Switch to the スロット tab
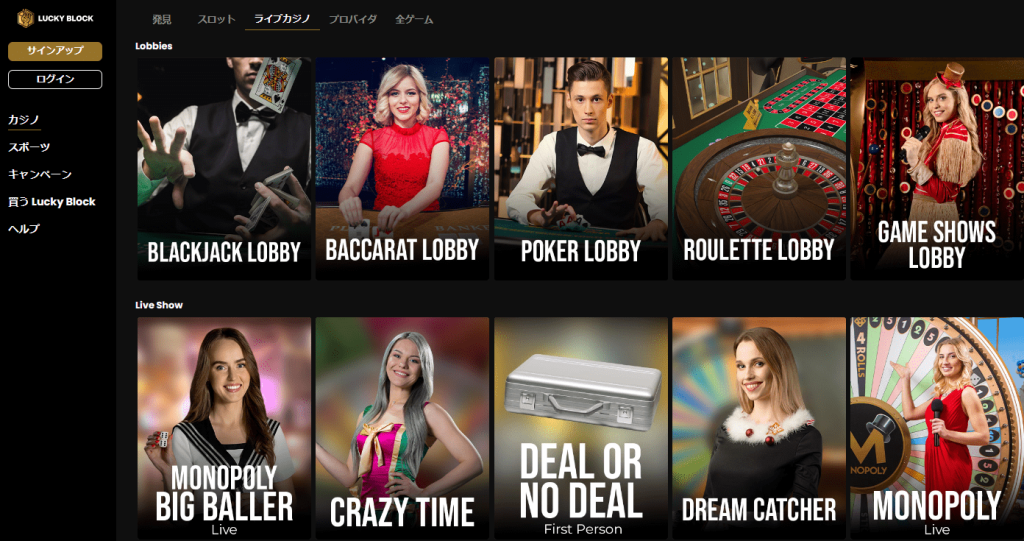 (216, 20)
